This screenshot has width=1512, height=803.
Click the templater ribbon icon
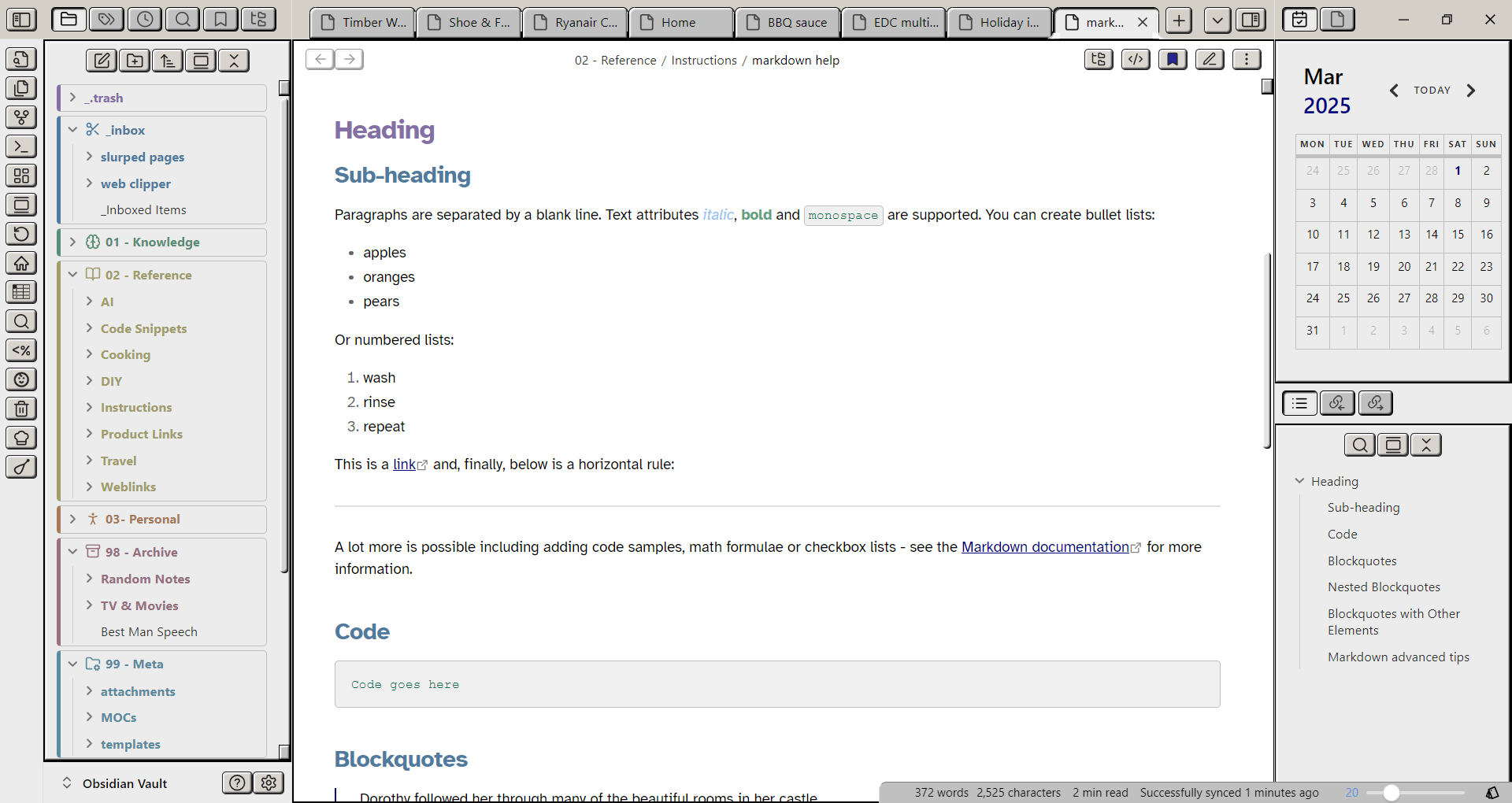tap(21, 350)
